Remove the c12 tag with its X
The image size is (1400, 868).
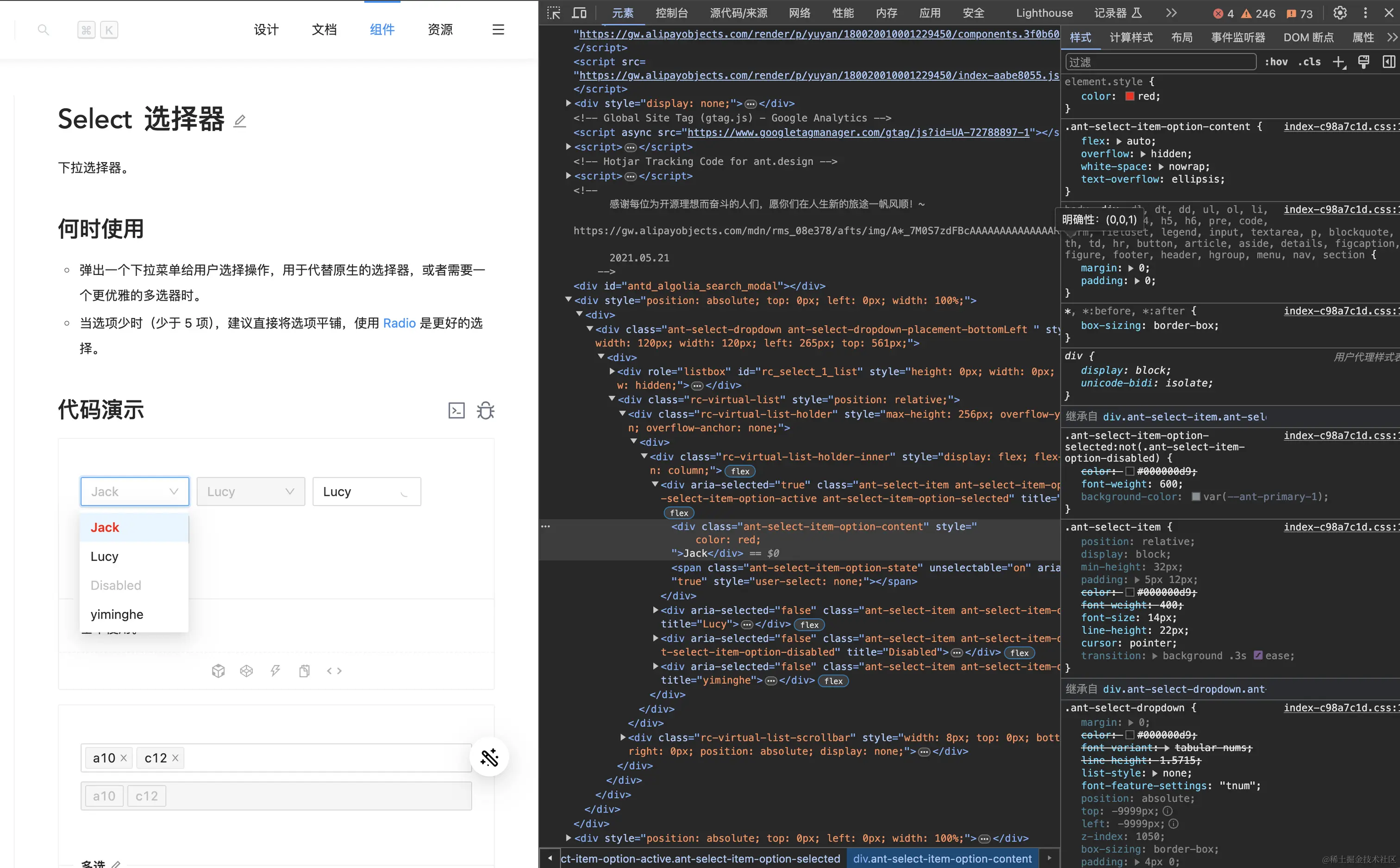tap(175, 758)
